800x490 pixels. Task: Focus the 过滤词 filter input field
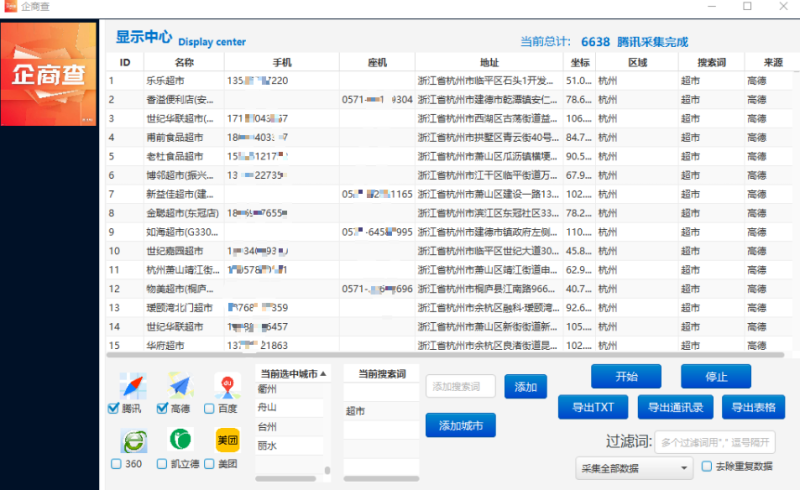[x=715, y=442]
